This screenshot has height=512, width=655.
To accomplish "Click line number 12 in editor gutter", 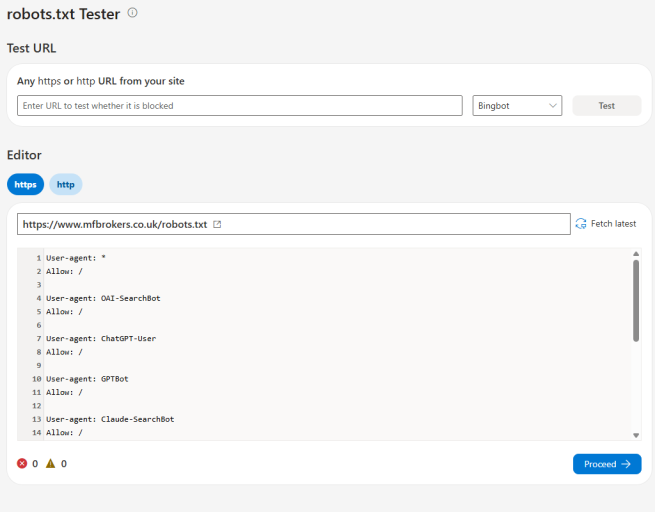I will tap(37, 406).
